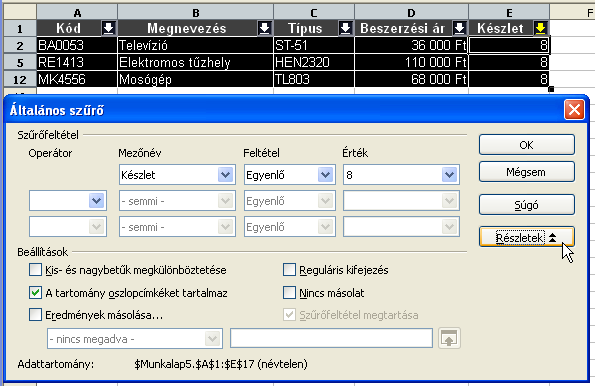The width and height of the screenshot is (595, 386).
Task: Close the Általános szűrő dialog
Action: click(x=574, y=110)
